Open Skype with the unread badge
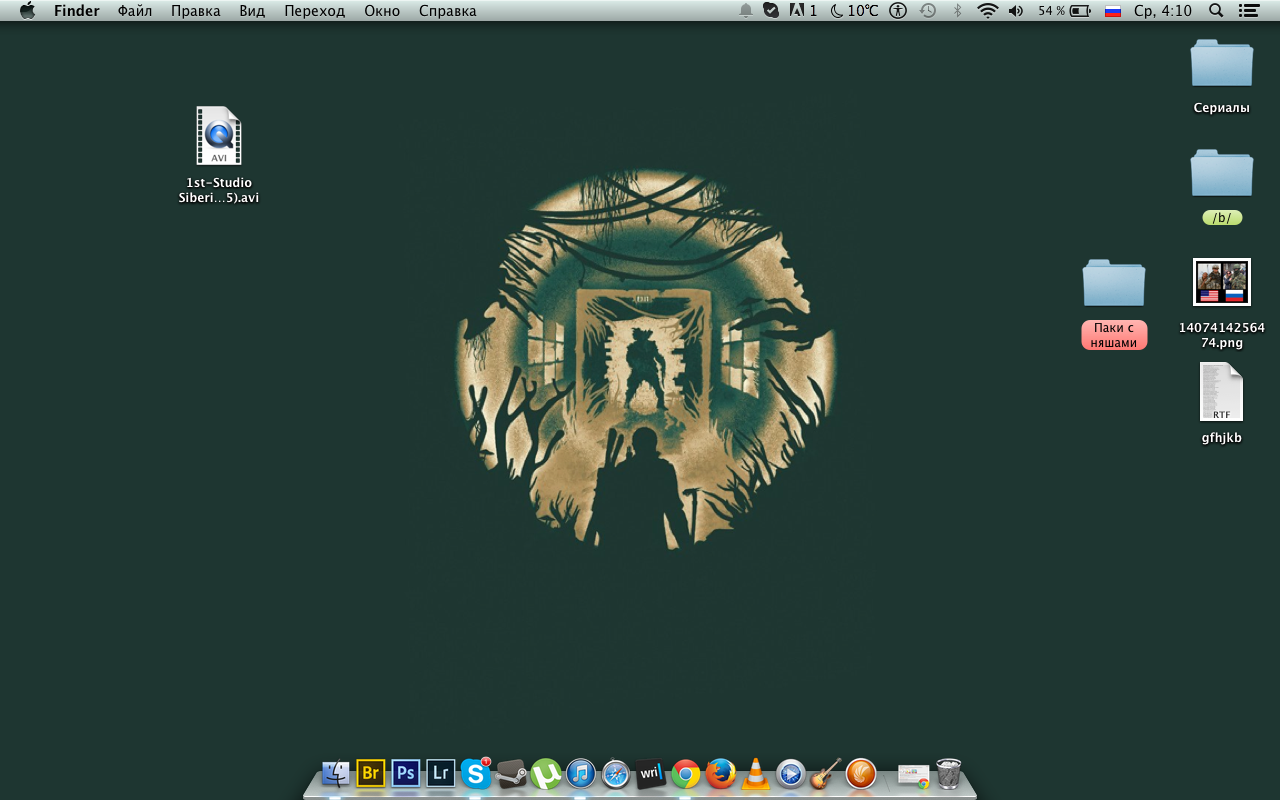 pos(476,773)
